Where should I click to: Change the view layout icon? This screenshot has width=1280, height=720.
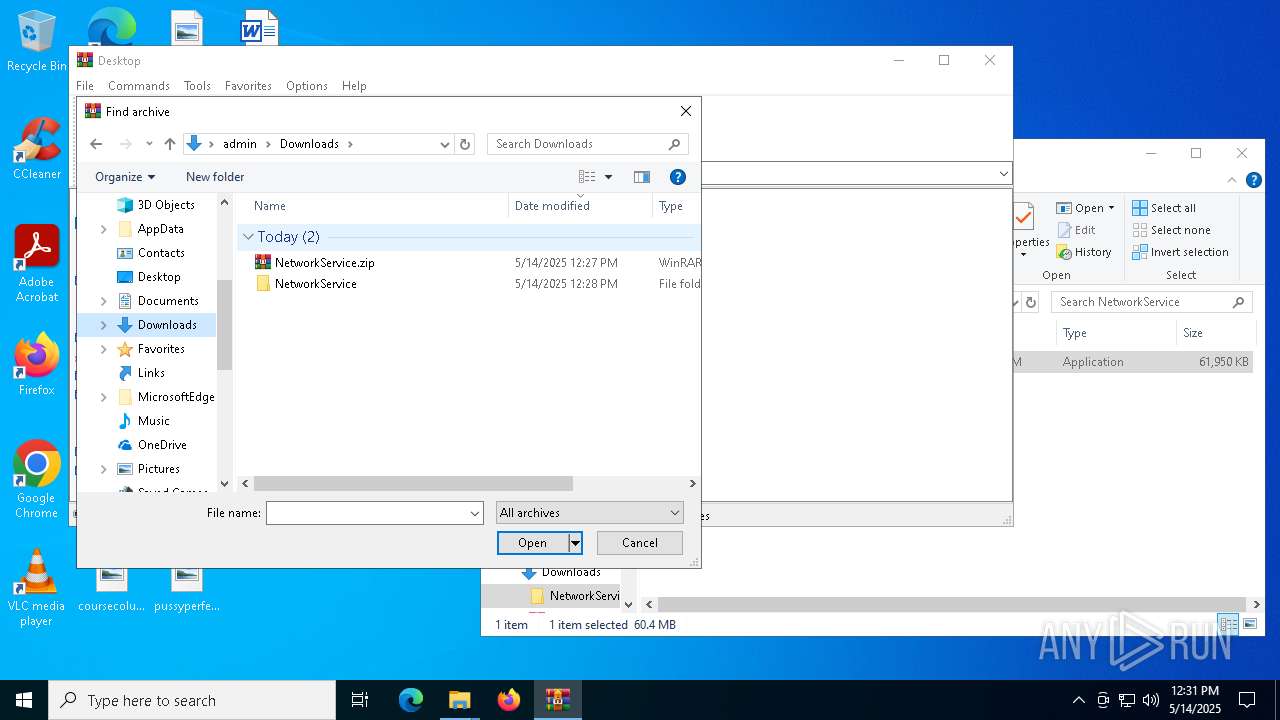point(587,177)
